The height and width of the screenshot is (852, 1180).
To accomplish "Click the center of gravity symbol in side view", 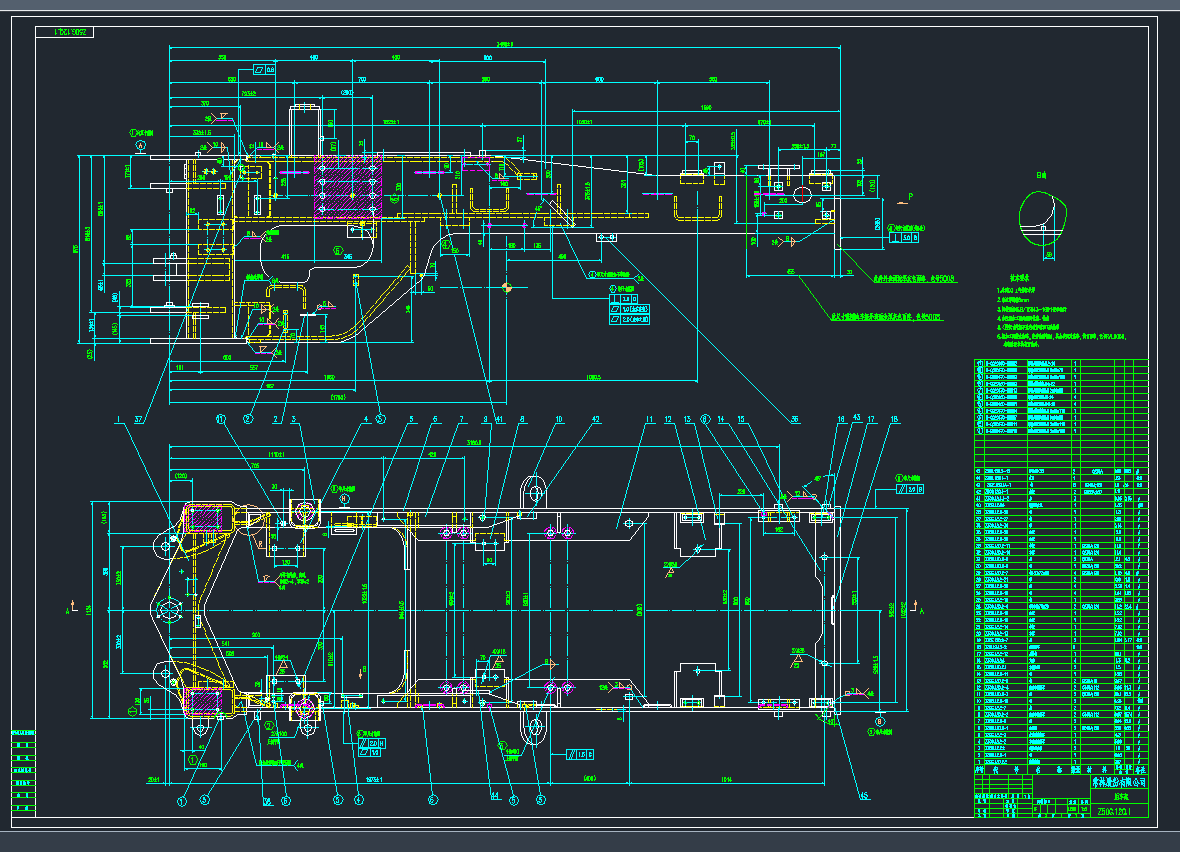I will point(507,288).
